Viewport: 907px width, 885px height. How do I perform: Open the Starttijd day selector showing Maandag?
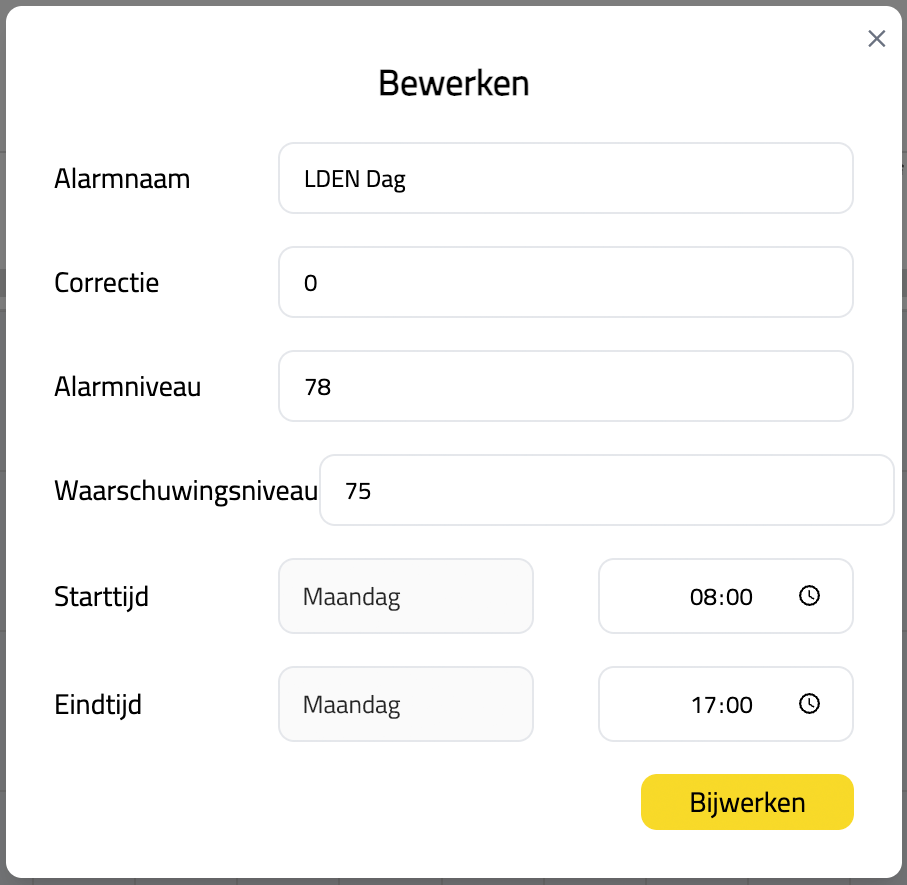coord(405,596)
